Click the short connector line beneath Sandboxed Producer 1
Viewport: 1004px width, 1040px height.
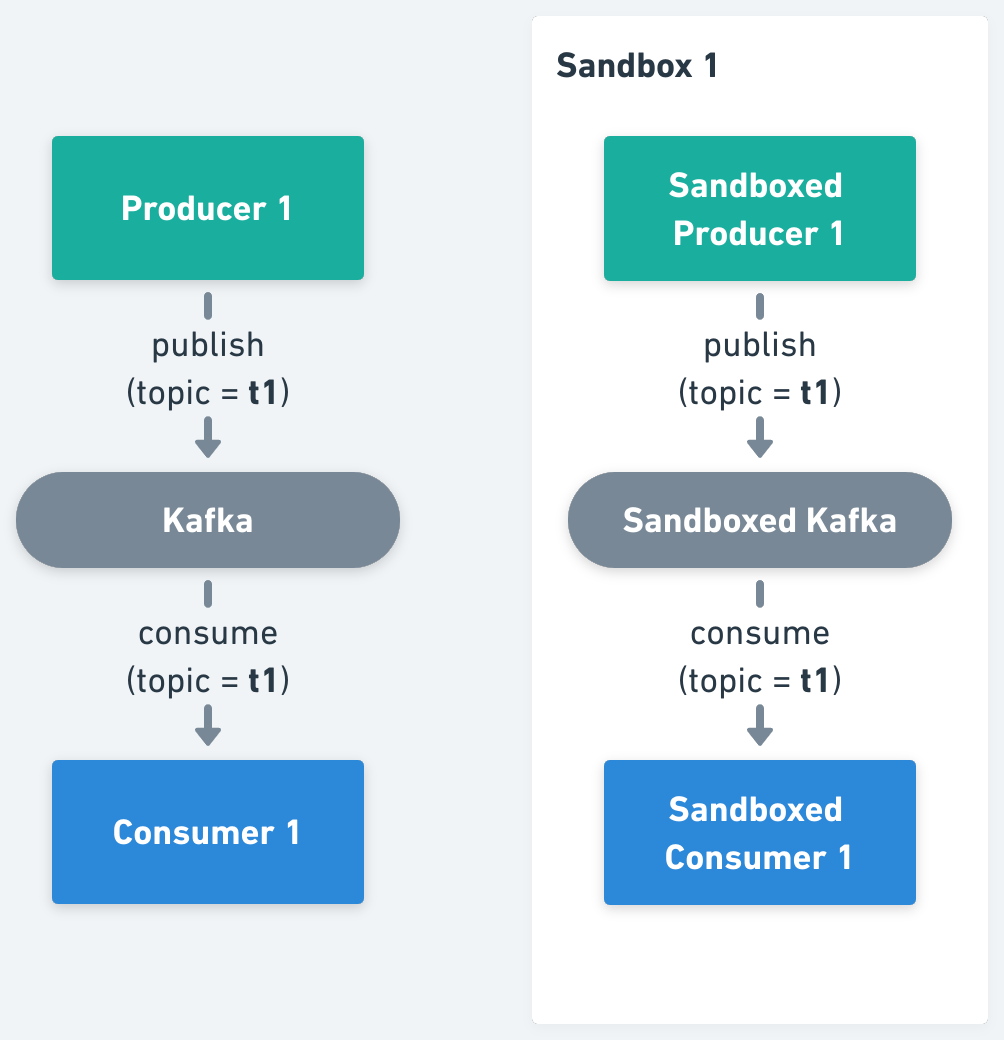(x=760, y=305)
